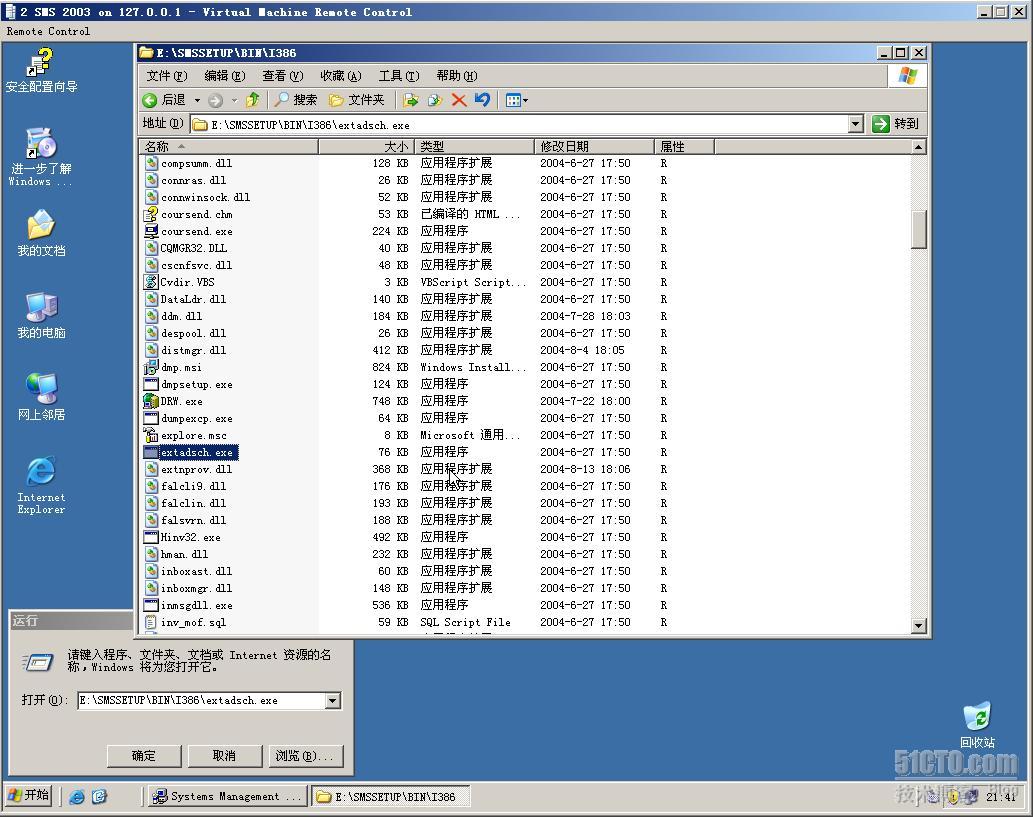Open the Edit (编辑) menu
The image size is (1033, 817).
[224, 76]
